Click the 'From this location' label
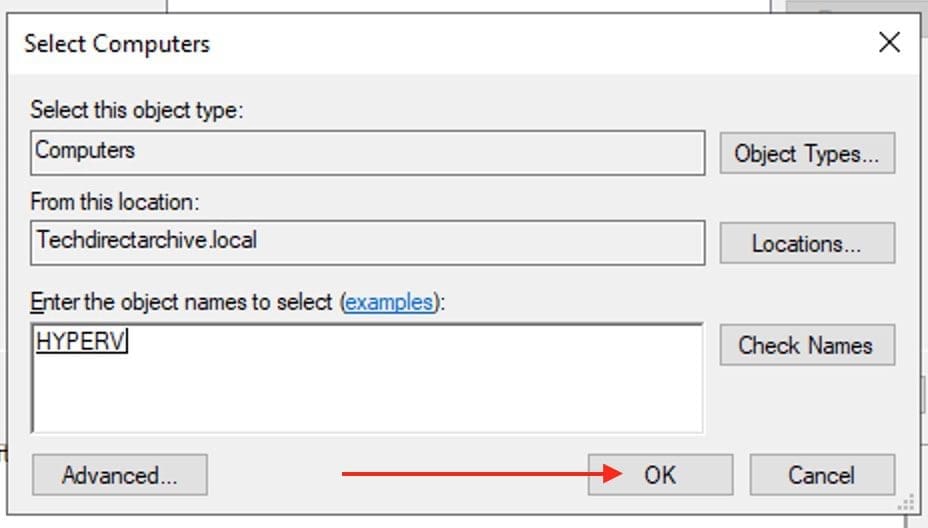Screen dimensions: 928x528 [x=116, y=202]
